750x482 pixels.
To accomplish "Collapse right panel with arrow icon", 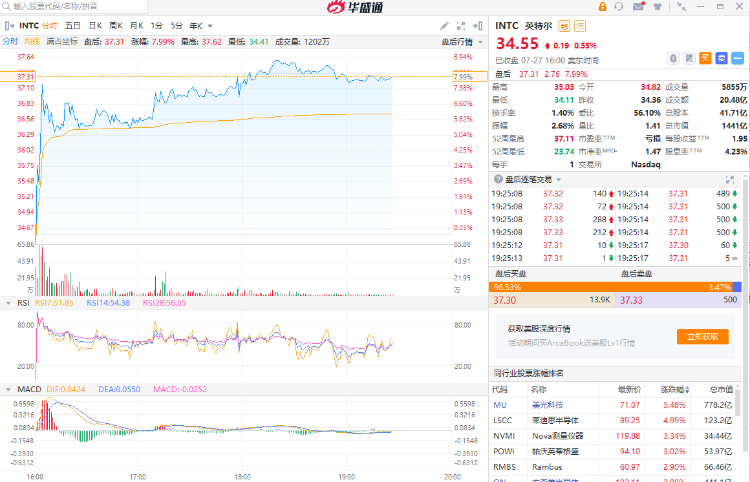I will click(x=477, y=26).
